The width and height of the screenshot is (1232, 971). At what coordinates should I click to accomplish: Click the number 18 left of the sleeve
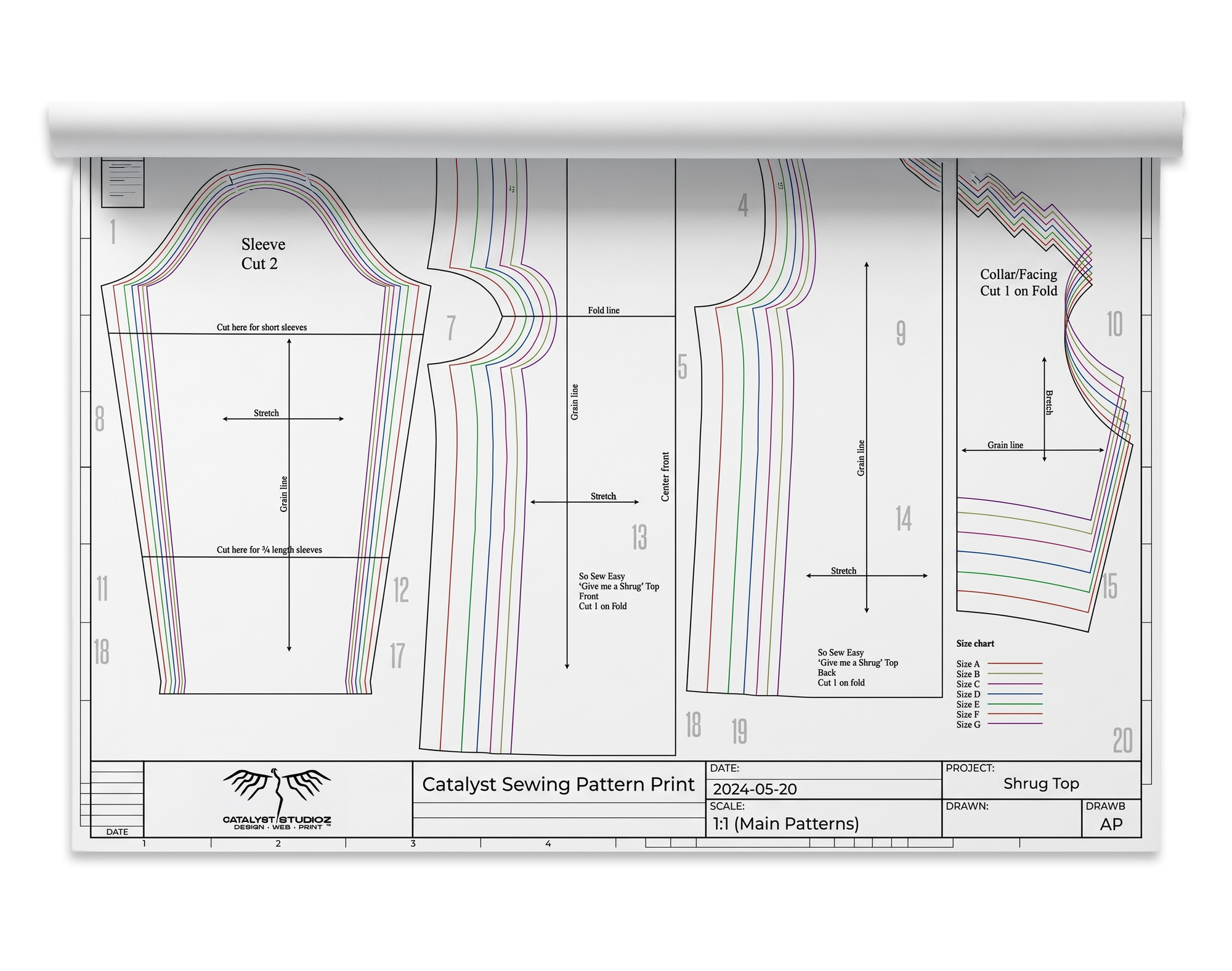(102, 652)
